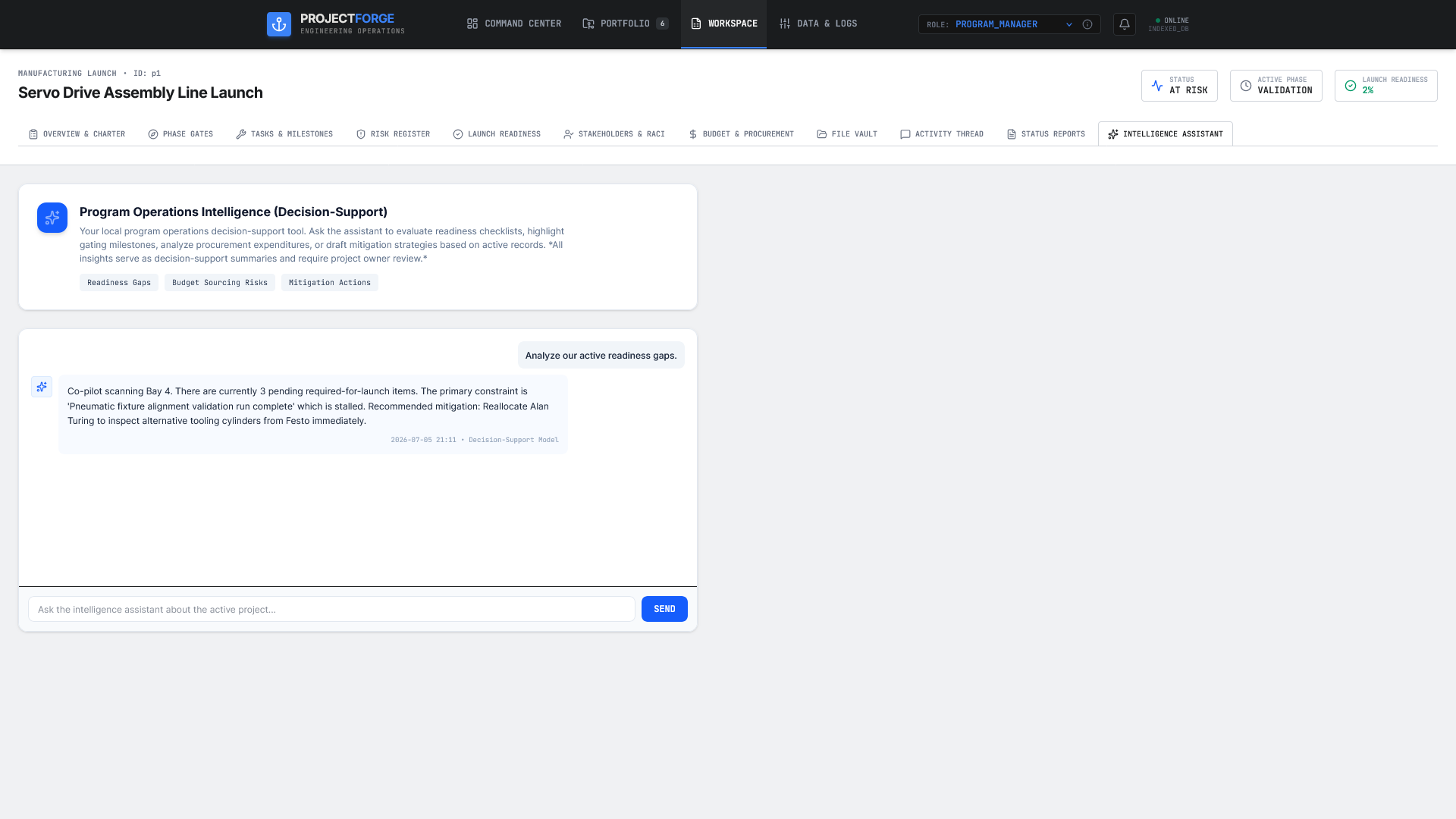Focus the ask intelligence assistant input field
Screen dimensions: 1456x819
(x=331, y=609)
